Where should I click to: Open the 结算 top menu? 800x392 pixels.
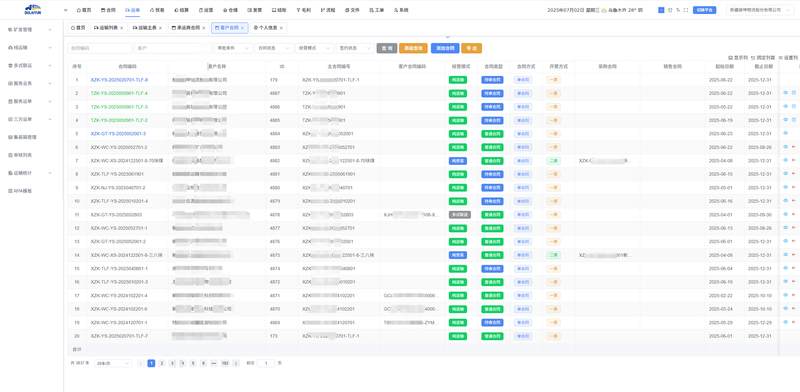click(x=181, y=10)
